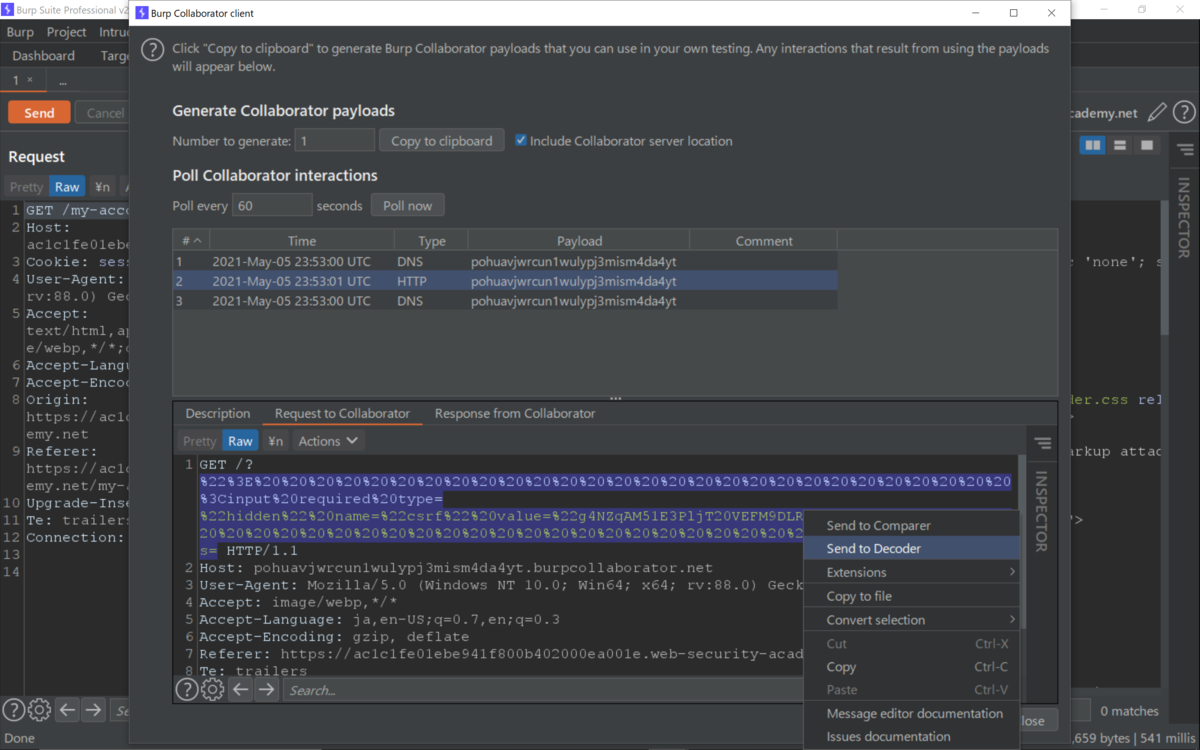Click the Poll now button

(x=408, y=206)
